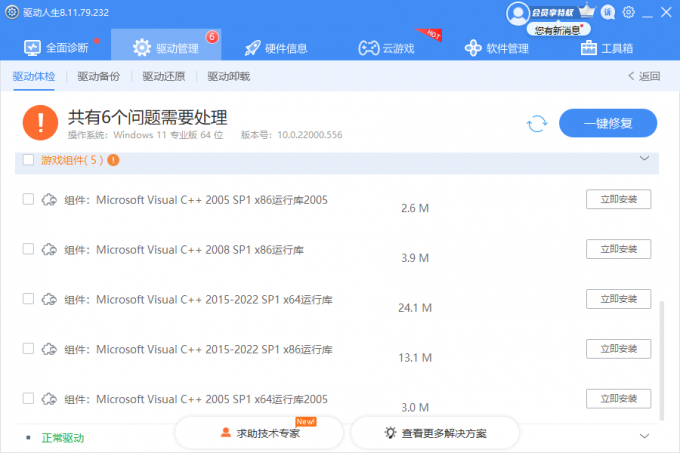
Task: Open the user profile avatar
Action: [x=517, y=12]
